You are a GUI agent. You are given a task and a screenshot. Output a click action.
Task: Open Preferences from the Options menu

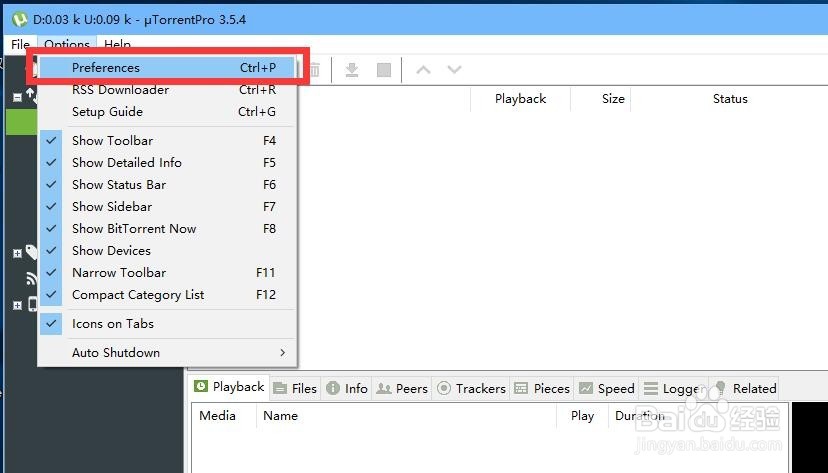point(168,68)
